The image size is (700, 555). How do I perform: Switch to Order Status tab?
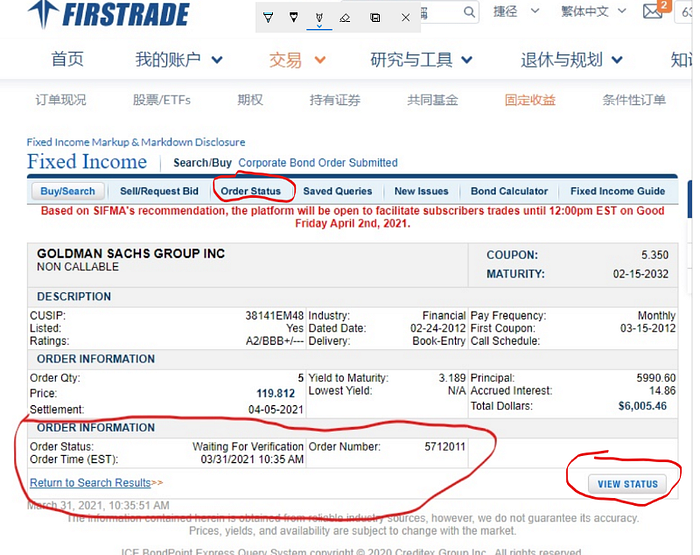[x=251, y=191]
